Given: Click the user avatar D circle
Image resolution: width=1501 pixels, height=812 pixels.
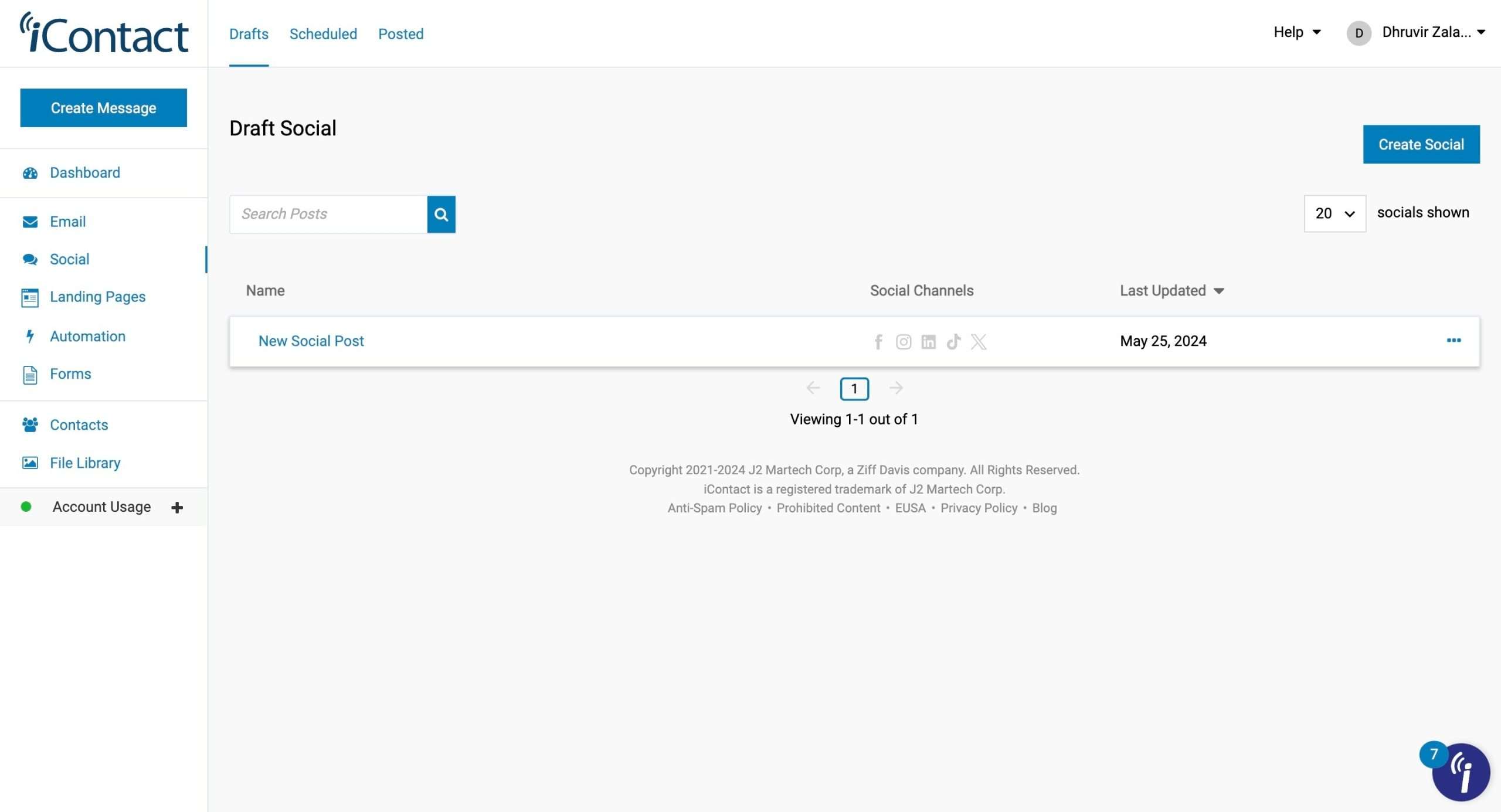Looking at the screenshot, I should 1359,33.
